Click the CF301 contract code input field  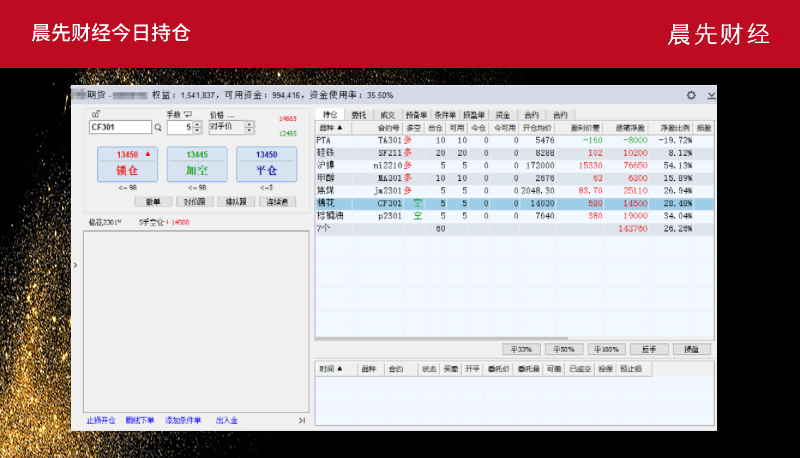tap(120, 128)
